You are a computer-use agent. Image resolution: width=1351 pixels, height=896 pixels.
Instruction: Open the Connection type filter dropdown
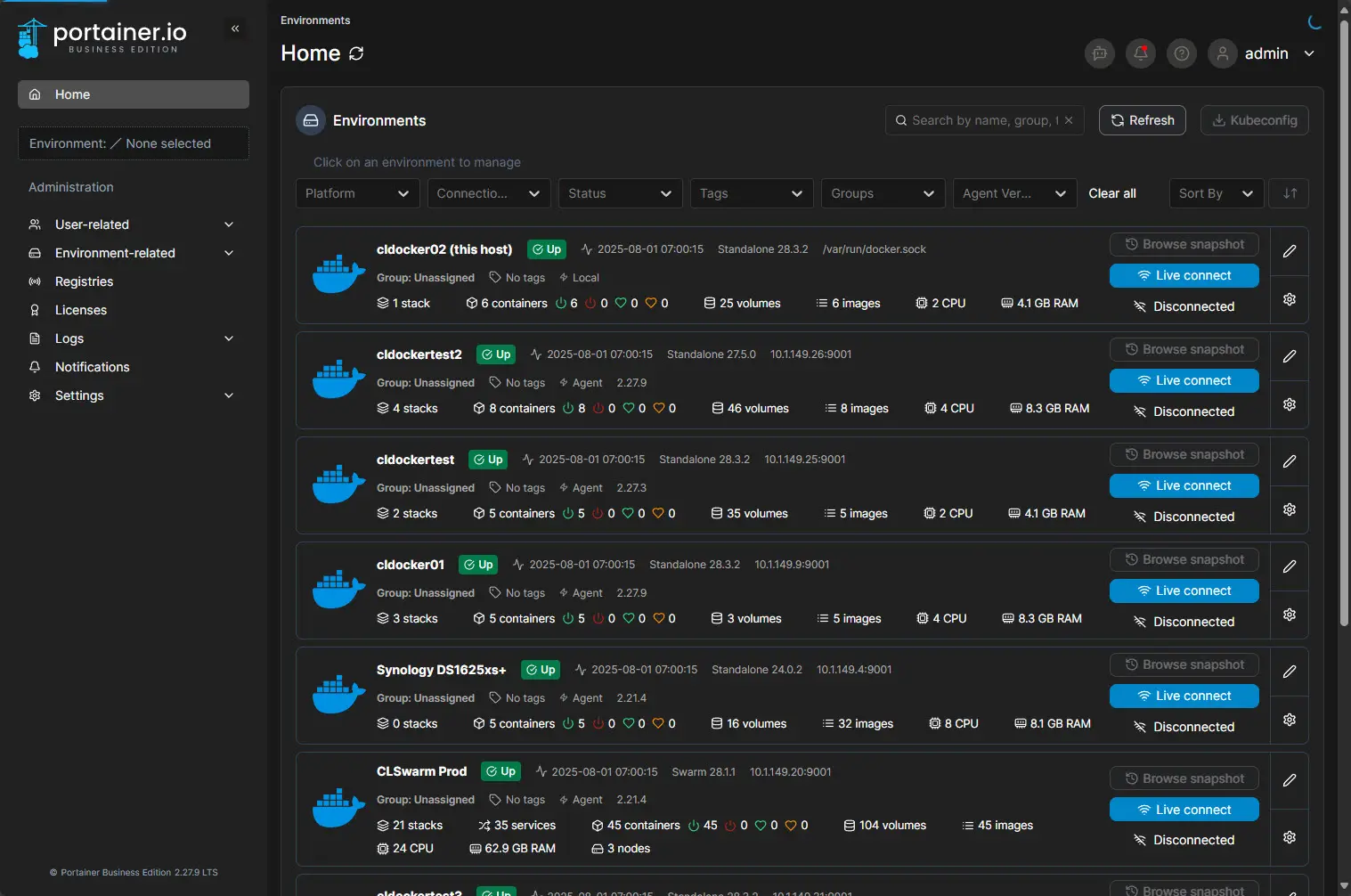[489, 193]
